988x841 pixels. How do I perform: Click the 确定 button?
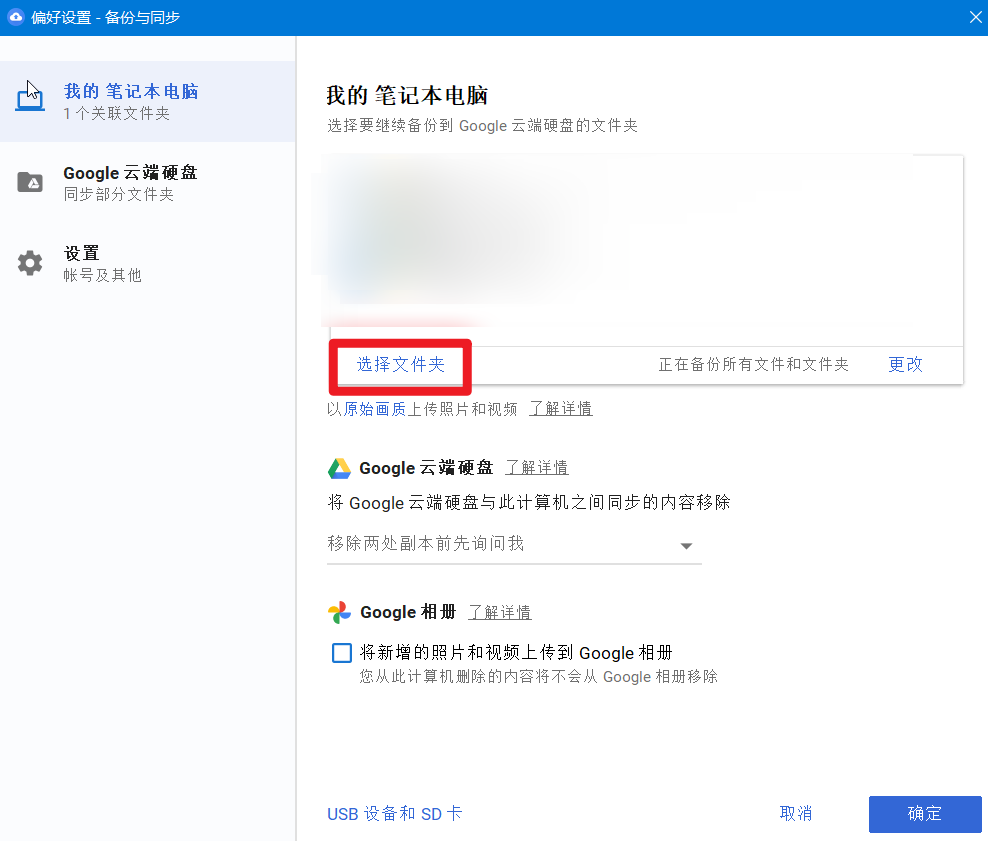925,814
